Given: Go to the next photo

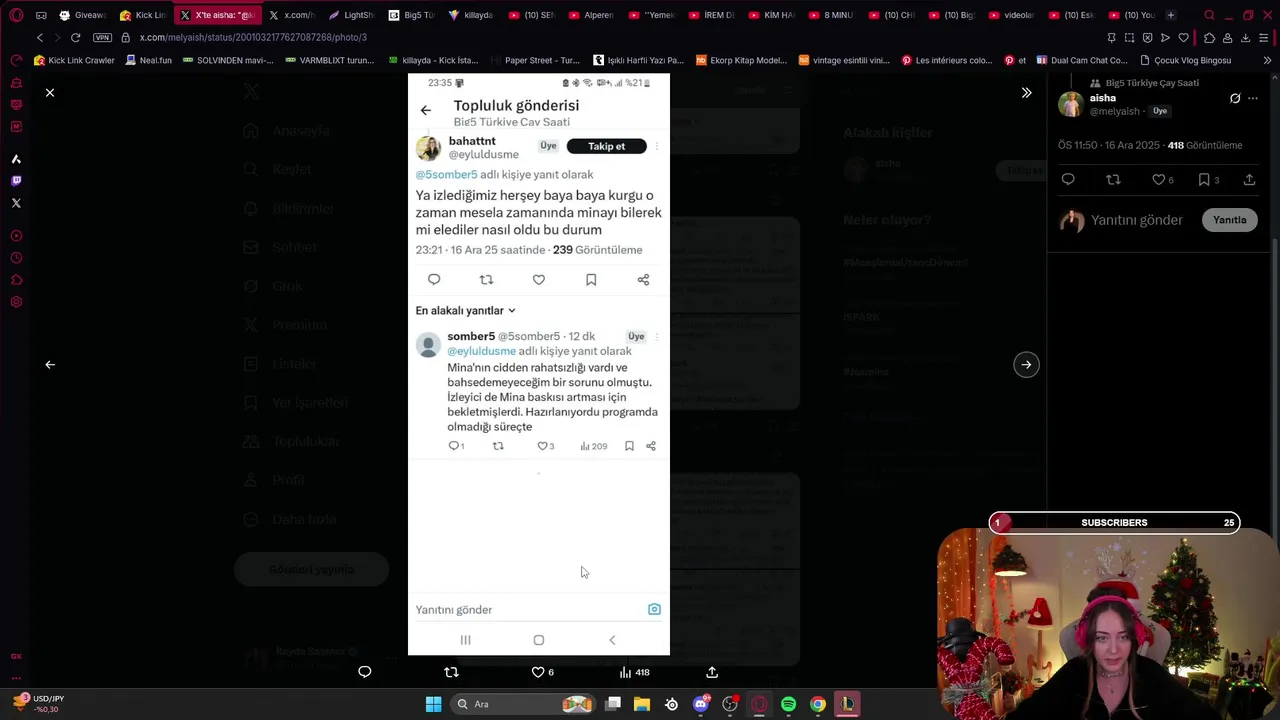Looking at the screenshot, I should click(x=1026, y=364).
